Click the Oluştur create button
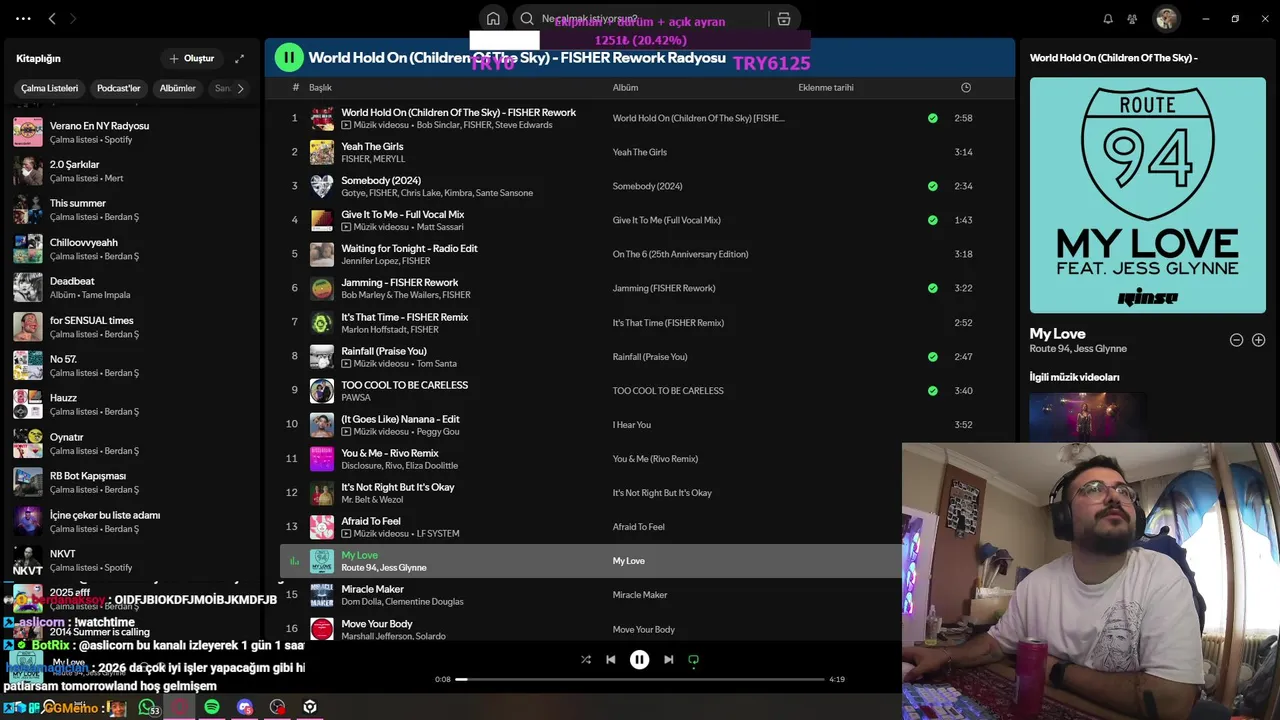Image resolution: width=1280 pixels, height=720 pixels. coord(192,59)
